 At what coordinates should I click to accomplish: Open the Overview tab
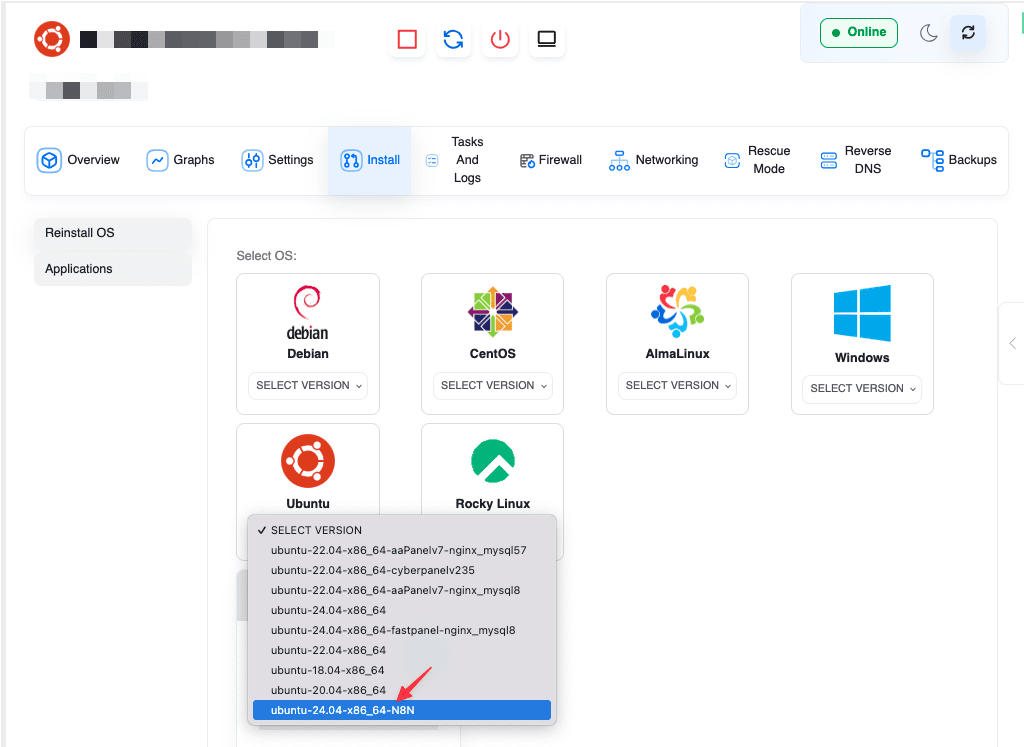coord(78,160)
